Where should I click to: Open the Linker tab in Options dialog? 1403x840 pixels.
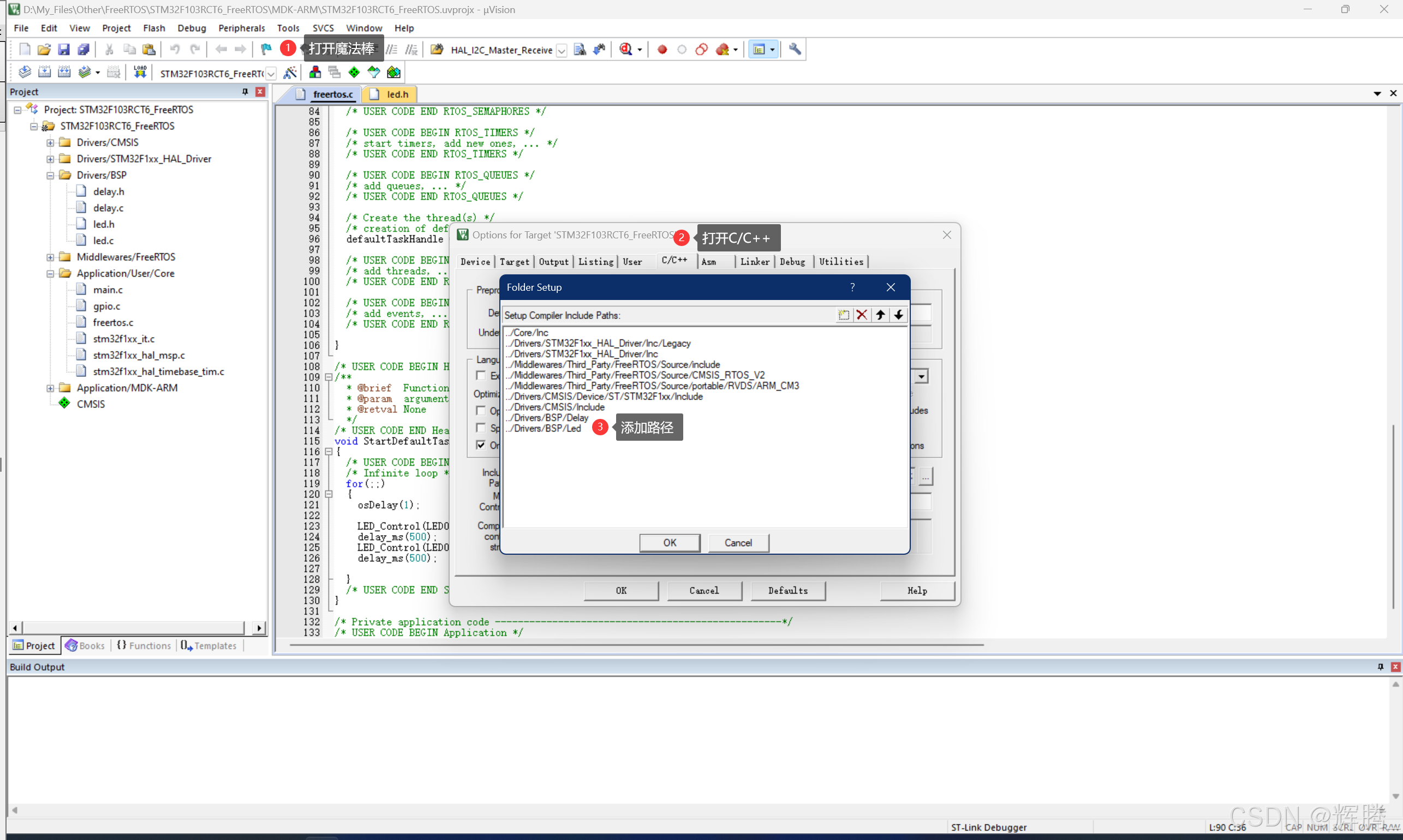[754, 261]
